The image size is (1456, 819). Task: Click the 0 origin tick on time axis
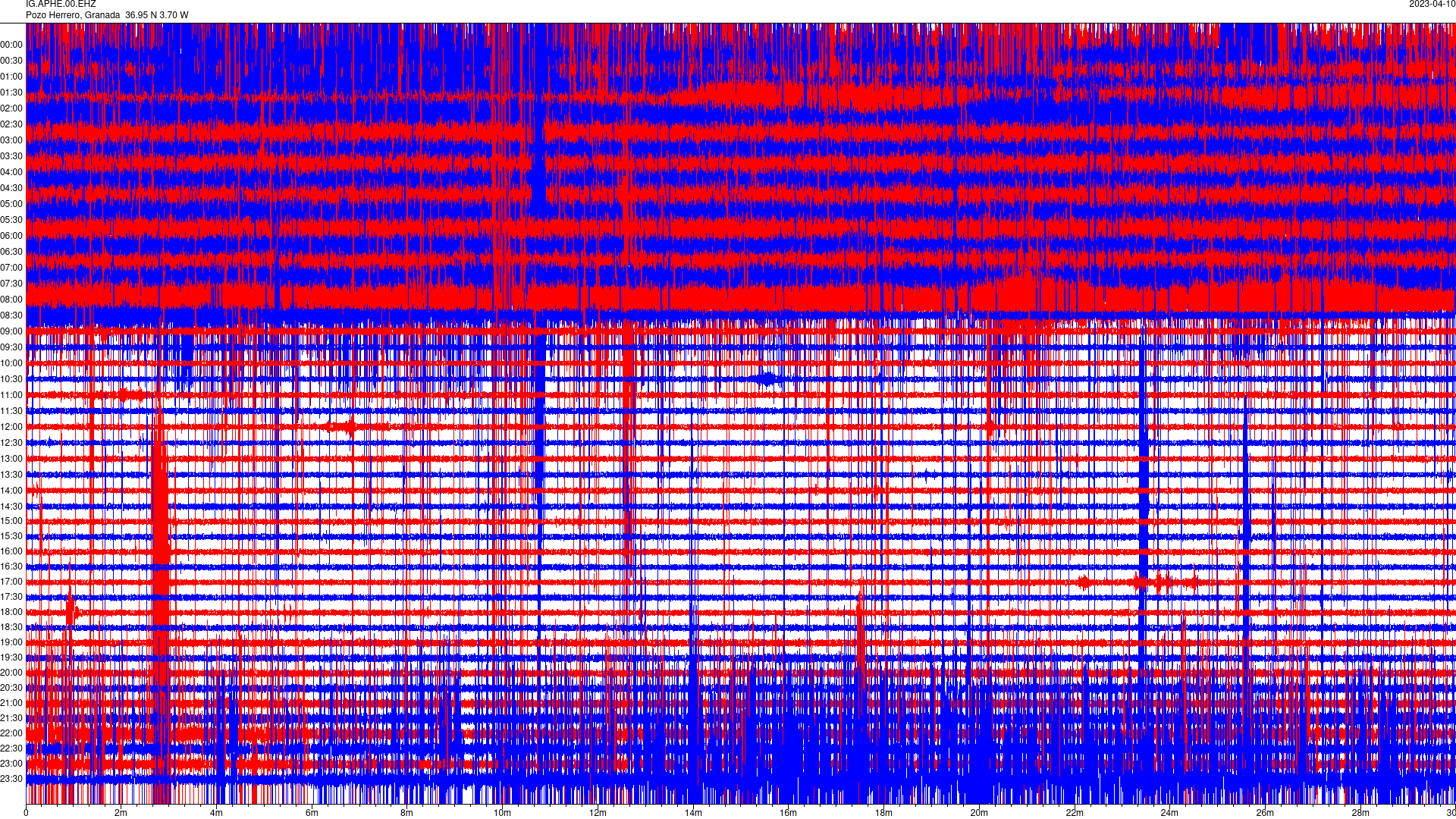pyautogui.click(x=26, y=813)
